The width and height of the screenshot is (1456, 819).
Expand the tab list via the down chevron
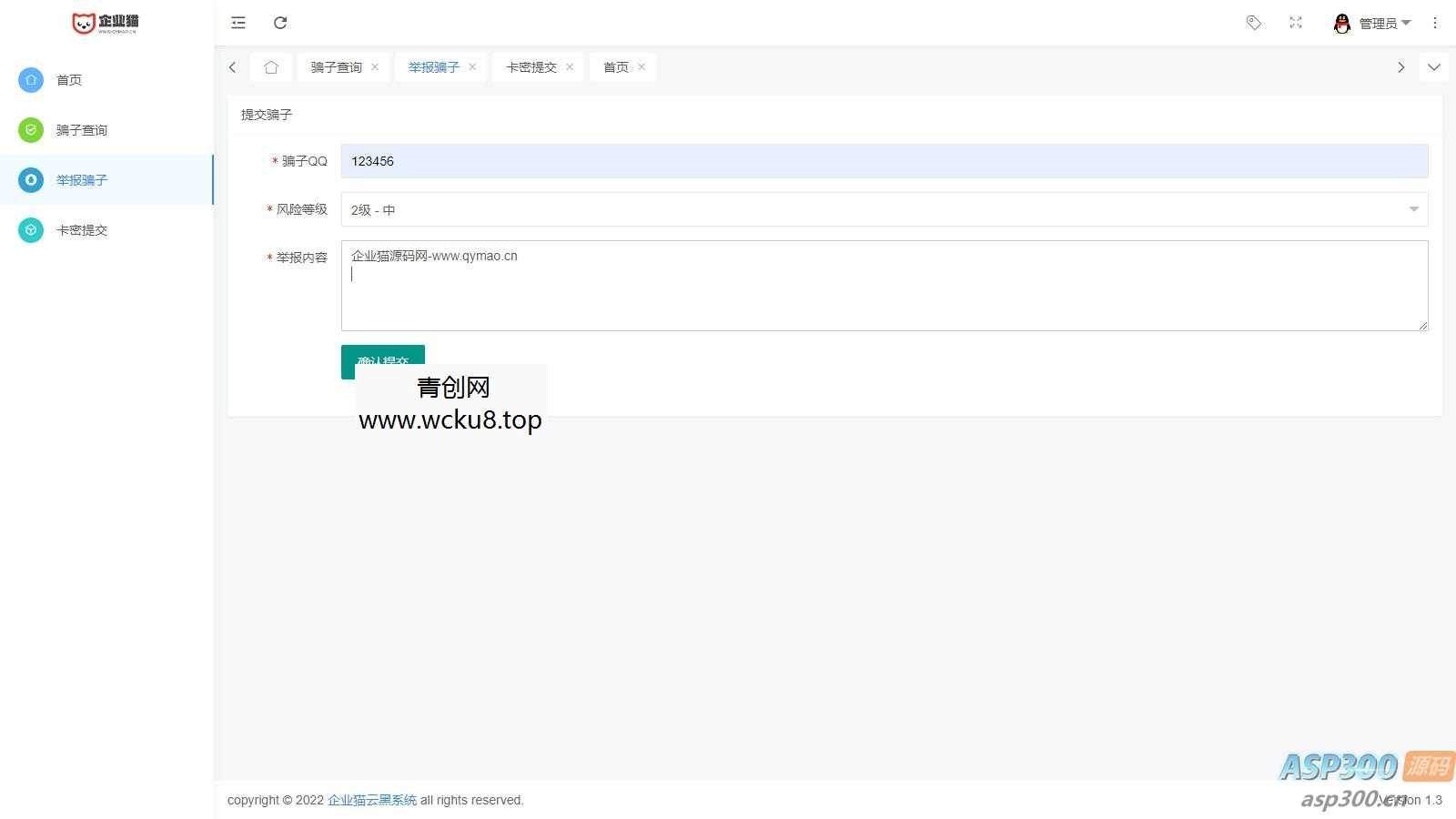click(1434, 66)
